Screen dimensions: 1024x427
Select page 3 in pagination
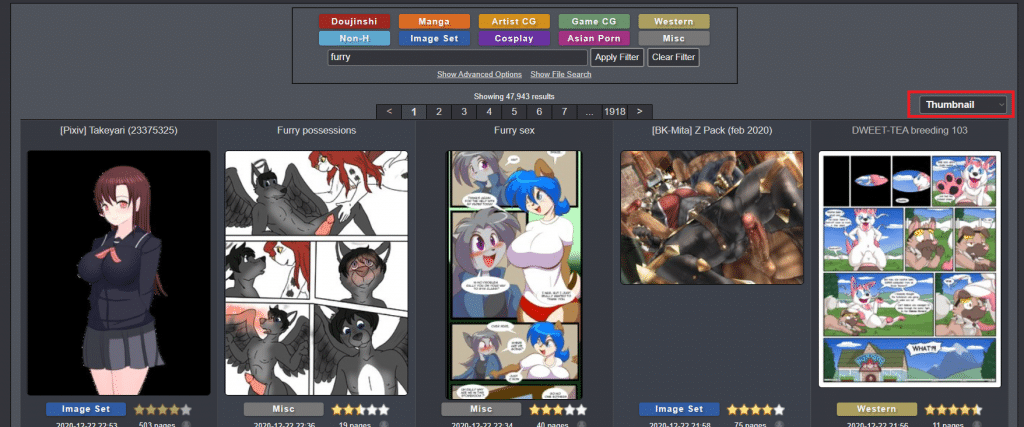pos(464,112)
